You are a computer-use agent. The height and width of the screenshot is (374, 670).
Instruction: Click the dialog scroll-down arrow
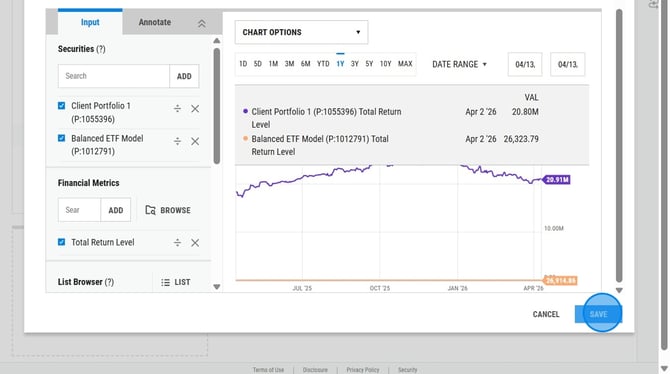[x=619, y=290]
